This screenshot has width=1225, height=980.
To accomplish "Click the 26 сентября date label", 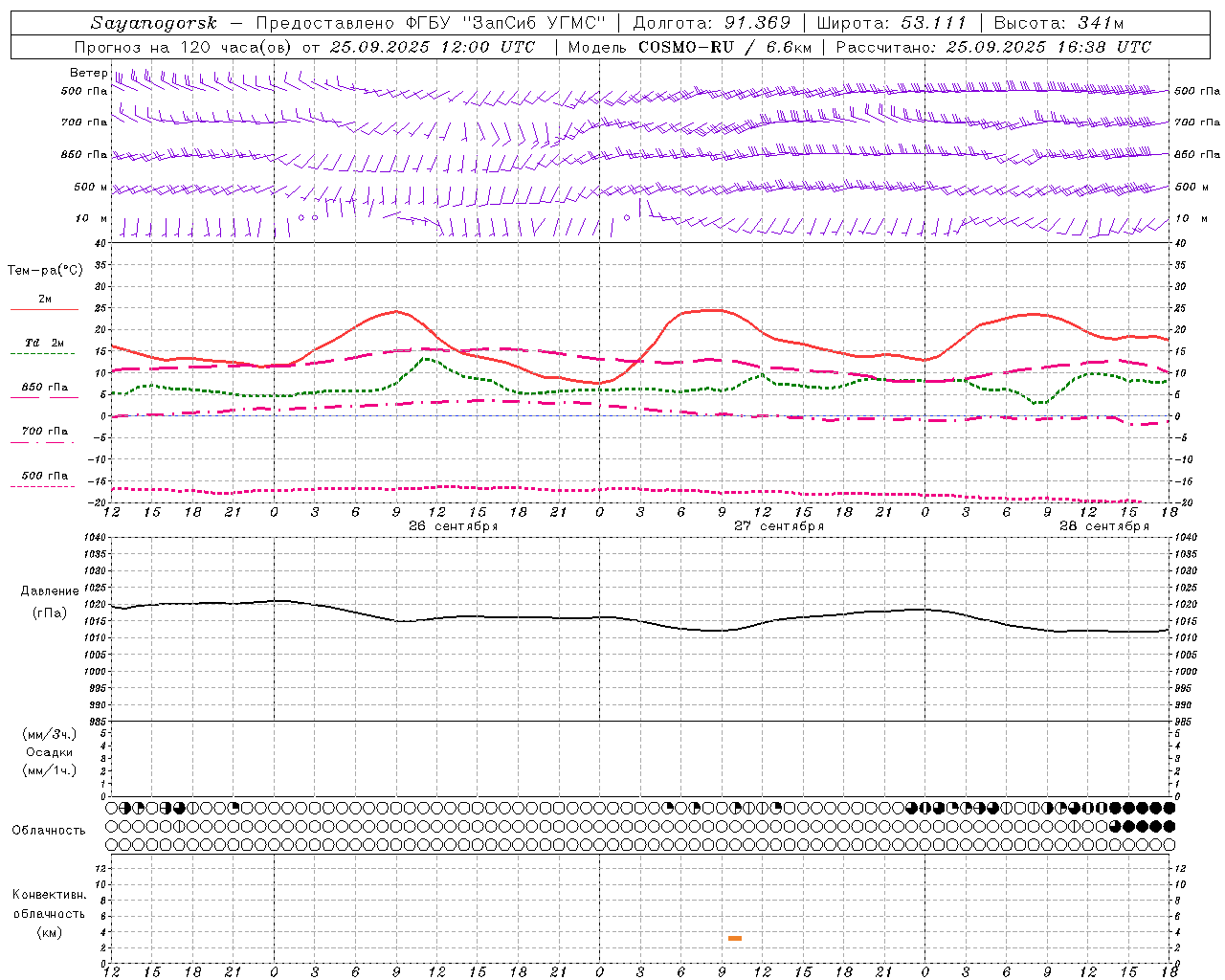I will pyautogui.click(x=453, y=526).
